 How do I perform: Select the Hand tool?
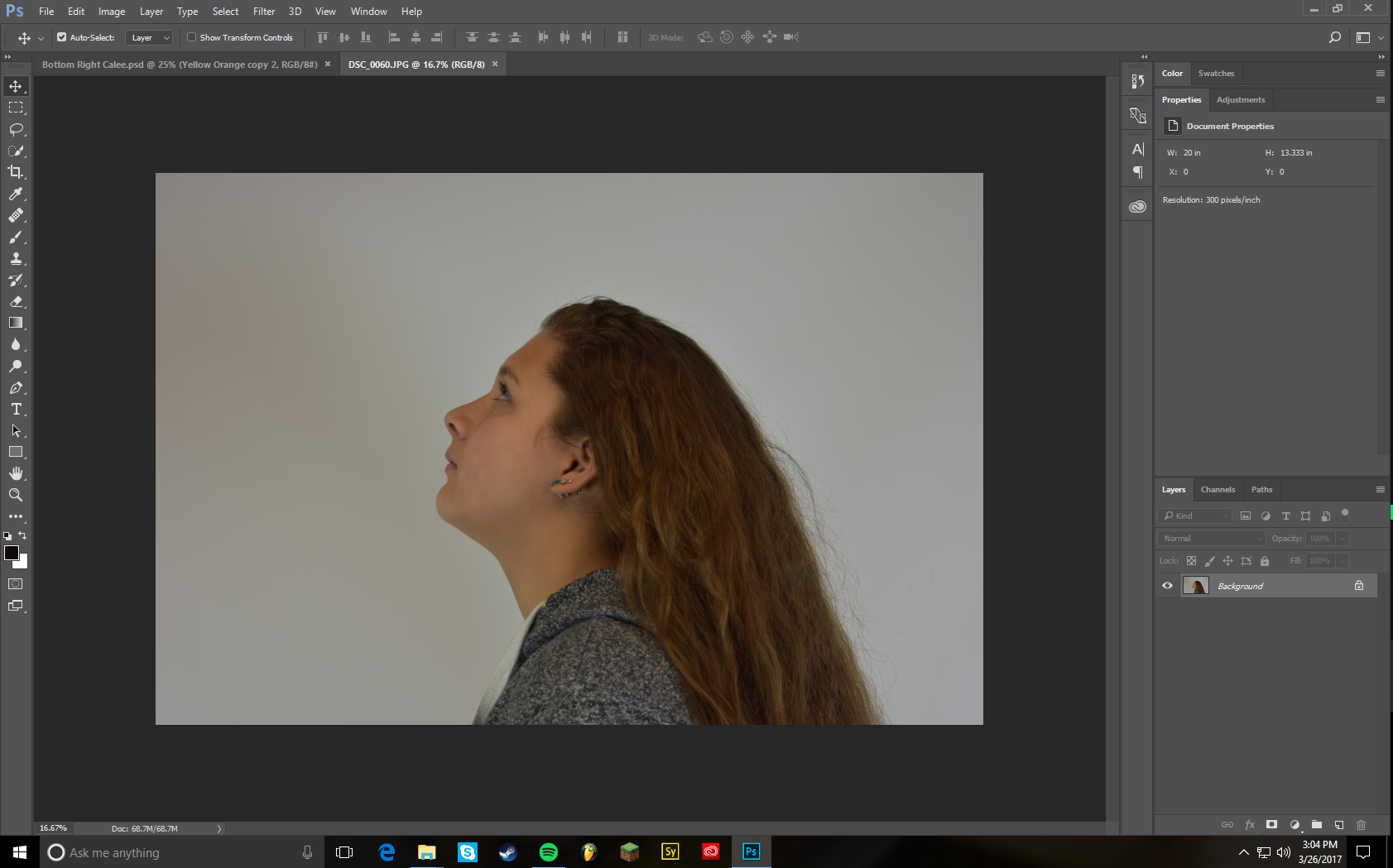point(16,473)
